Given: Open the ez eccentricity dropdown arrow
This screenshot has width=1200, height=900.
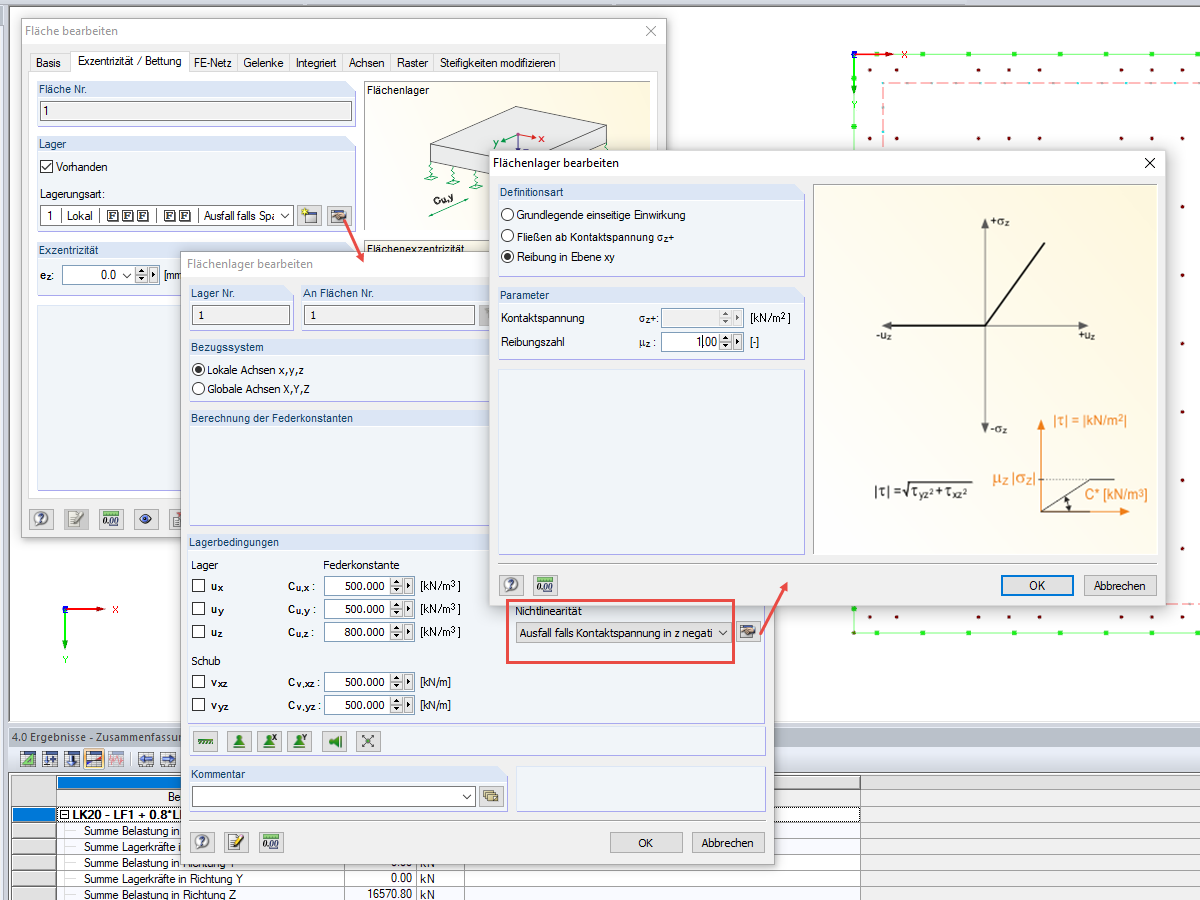Looking at the screenshot, I should [x=126, y=275].
